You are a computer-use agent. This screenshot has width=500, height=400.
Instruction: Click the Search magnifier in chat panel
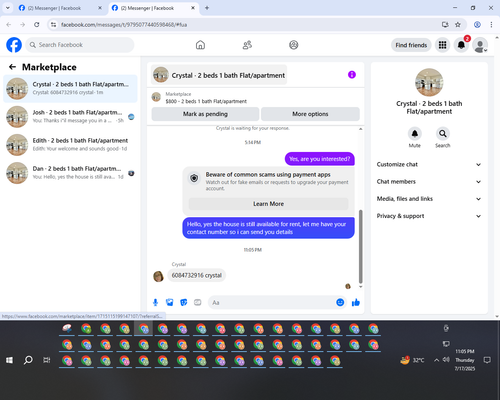point(443,134)
